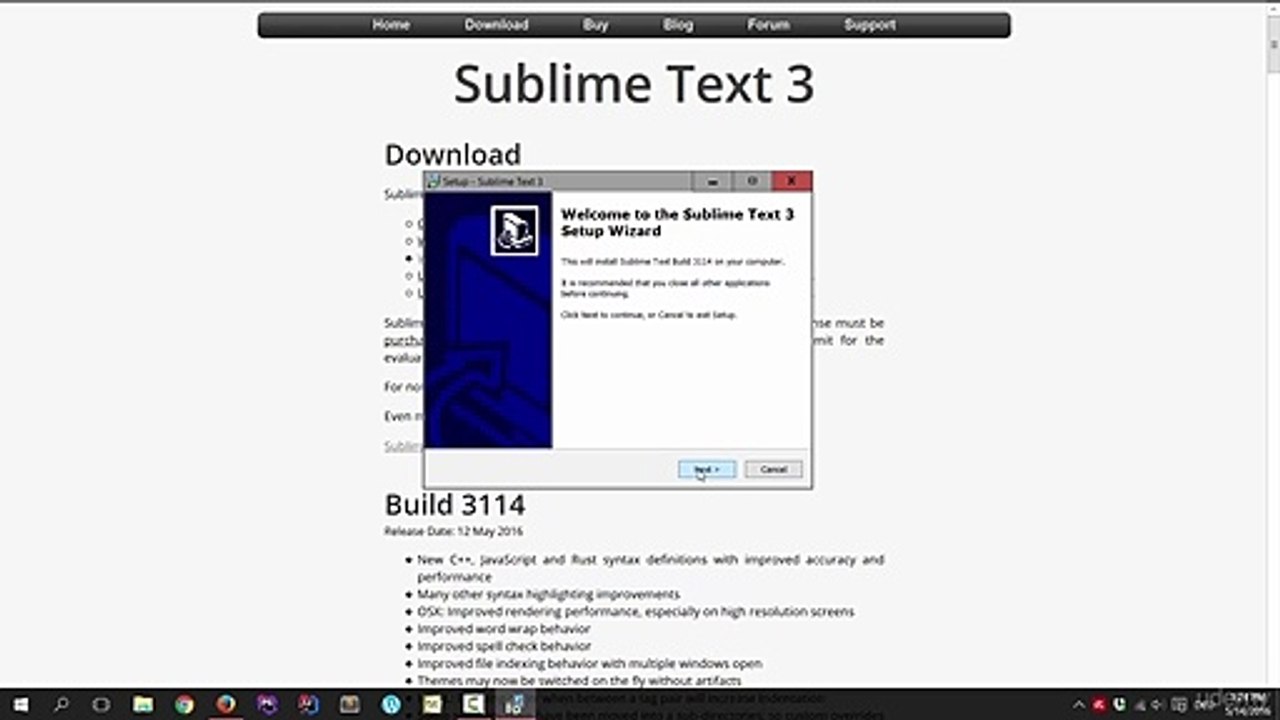Click the 'Welcome to the Sublime Text 3' wizard heading
This screenshot has width=1280, height=720.
pyautogui.click(x=677, y=222)
